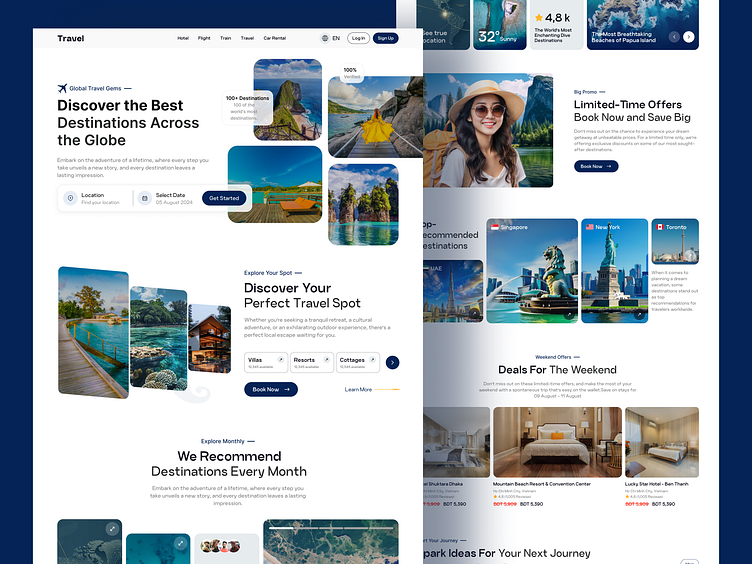The height and width of the screenshot is (564, 752).
Task: Expand the dark world map card
Action: click(112, 529)
